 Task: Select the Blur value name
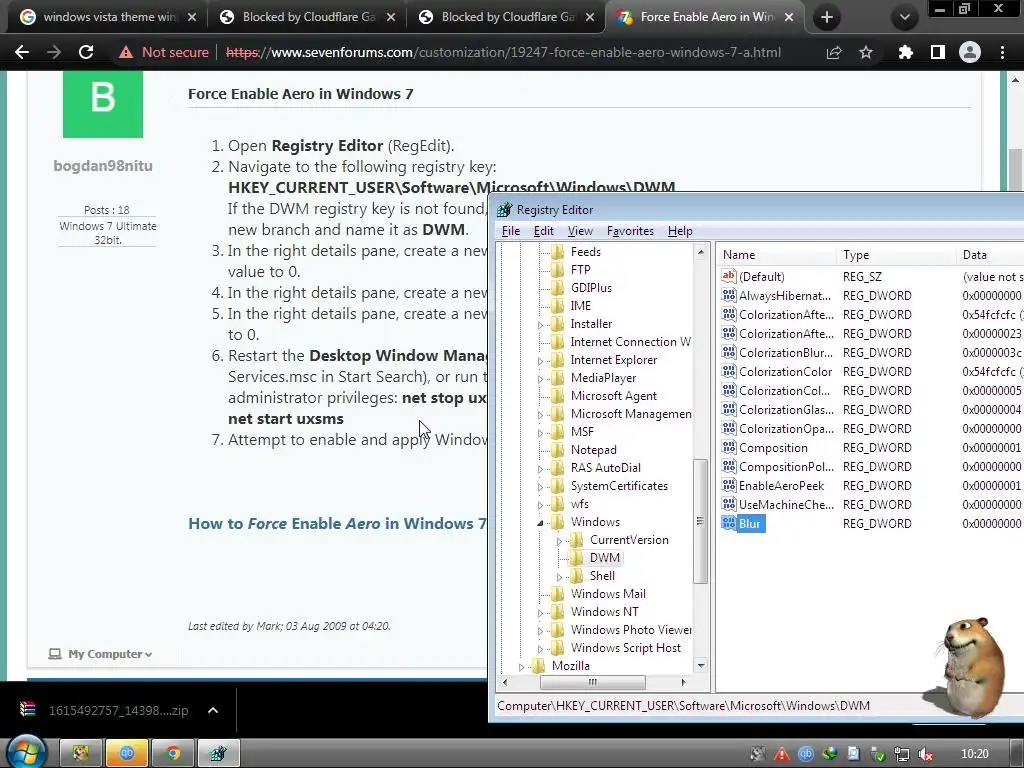click(750, 524)
